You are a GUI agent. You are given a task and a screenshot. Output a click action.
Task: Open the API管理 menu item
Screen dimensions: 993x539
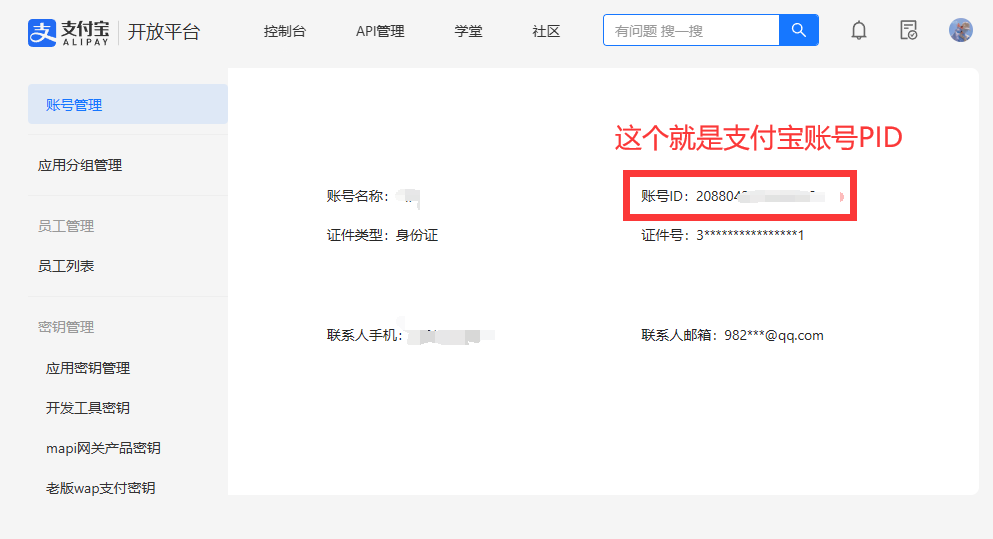click(x=380, y=31)
